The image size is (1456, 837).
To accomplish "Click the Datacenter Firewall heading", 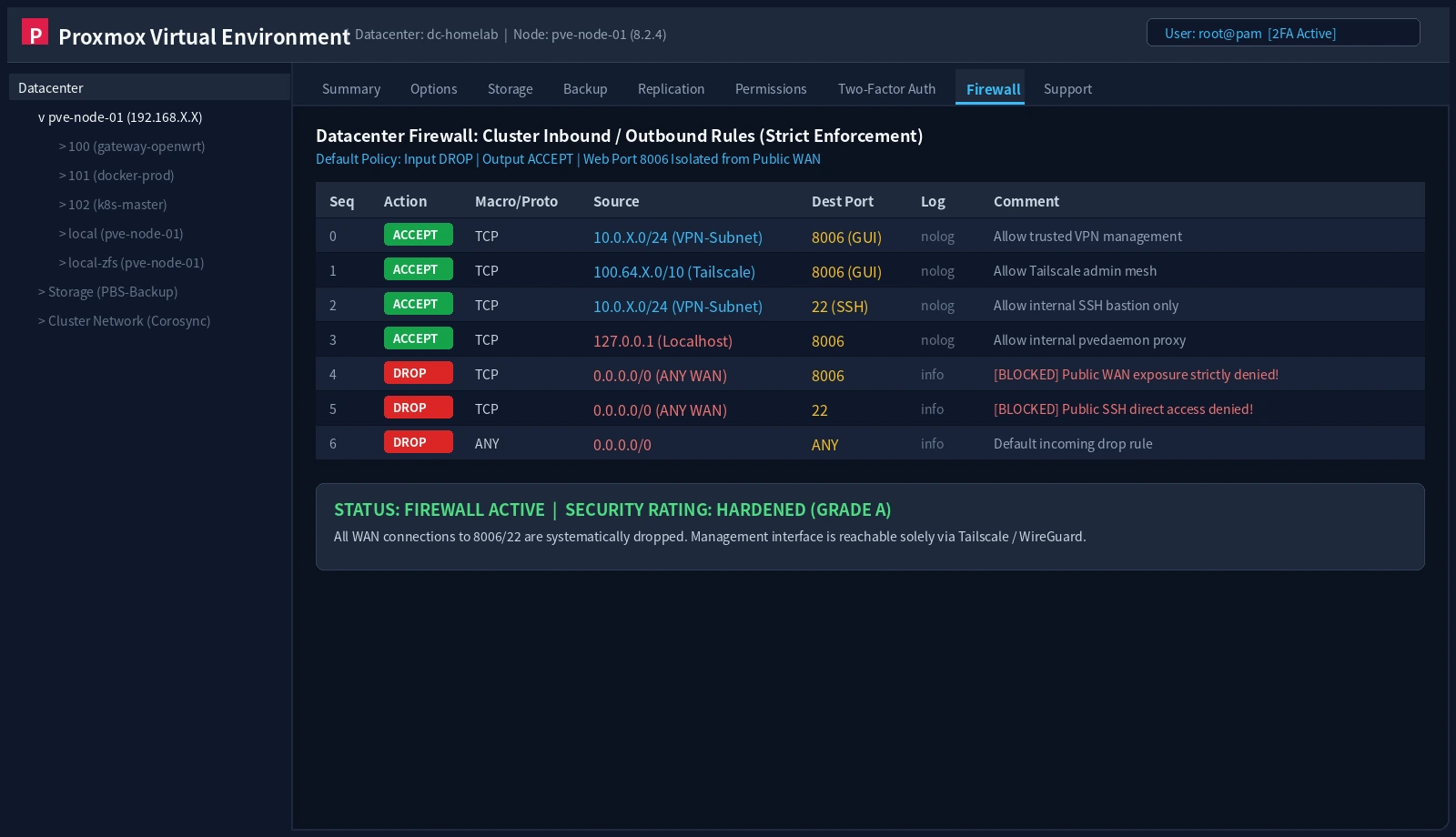I will [619, 136].
